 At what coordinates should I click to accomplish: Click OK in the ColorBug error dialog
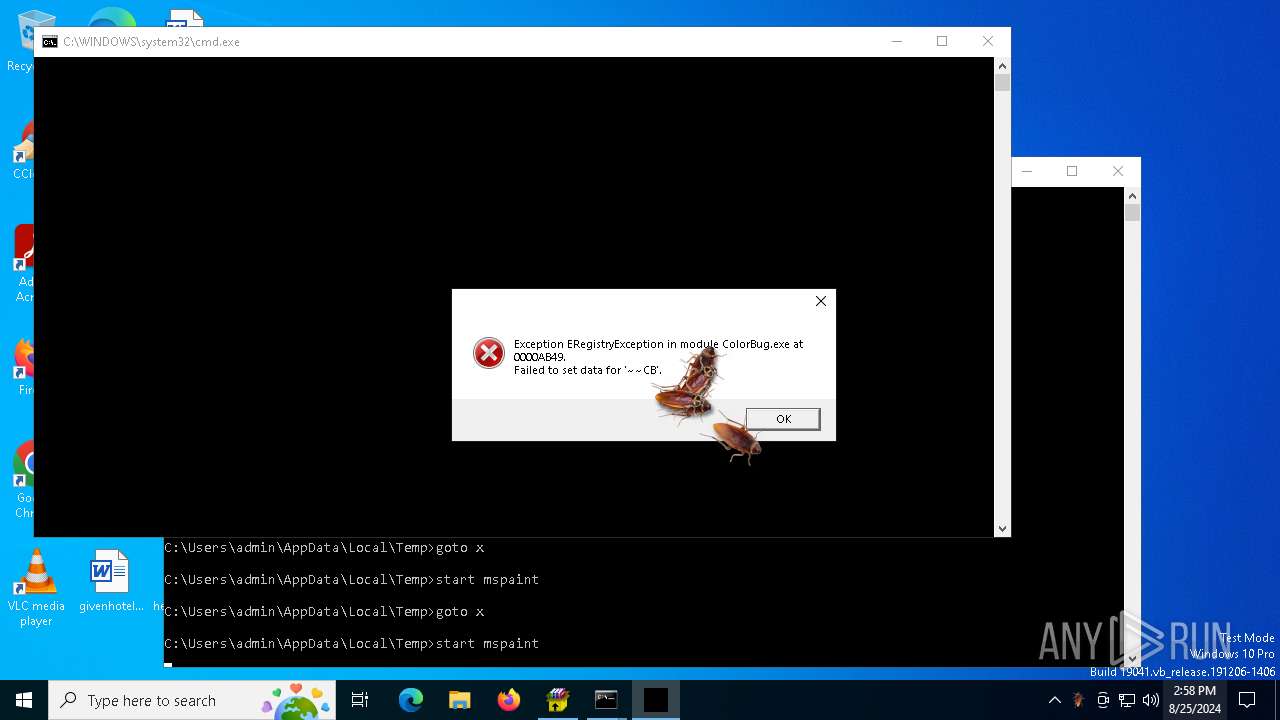coord(783,419)
